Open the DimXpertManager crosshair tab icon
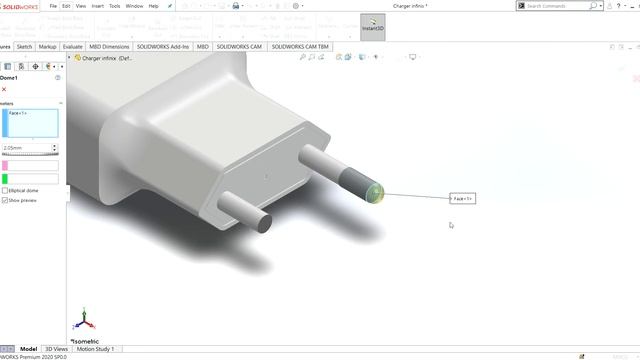Image resolution: width=640 pixels, height=360 pixels. [x=36, y=66]
